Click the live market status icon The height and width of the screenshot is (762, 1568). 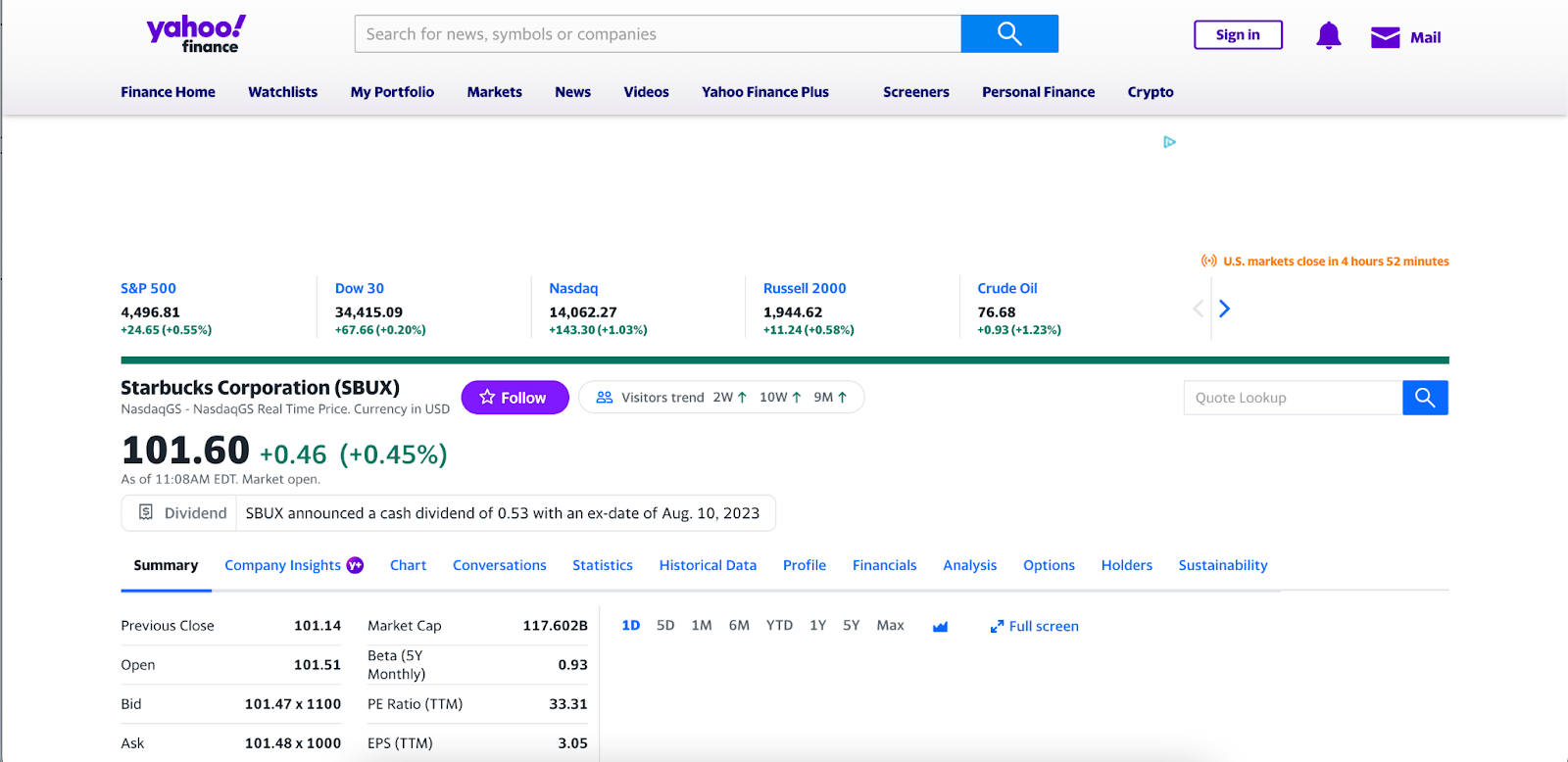1209,262
